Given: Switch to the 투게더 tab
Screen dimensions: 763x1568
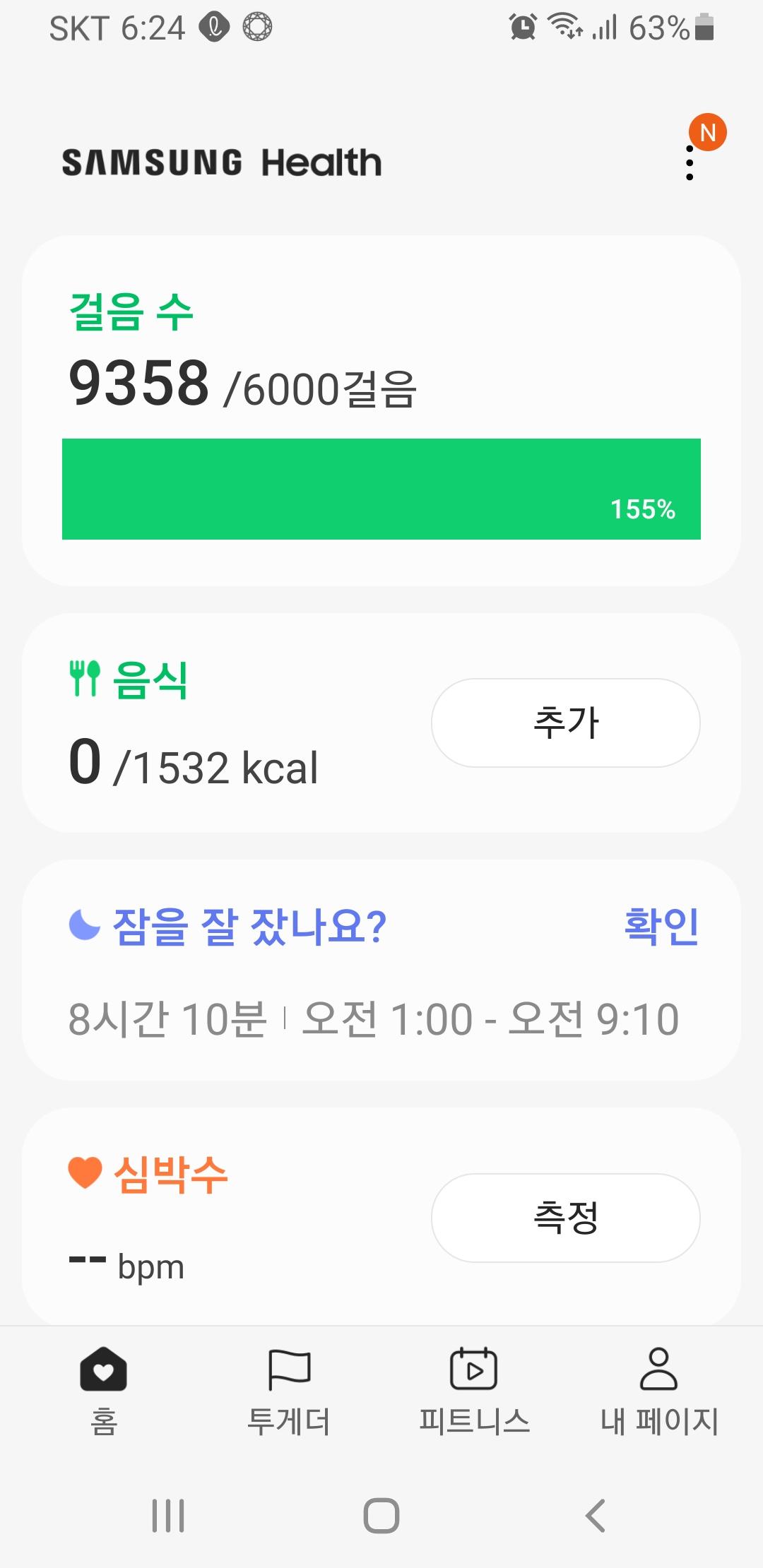Looking at the screenshot, I should coord(289,1421).
